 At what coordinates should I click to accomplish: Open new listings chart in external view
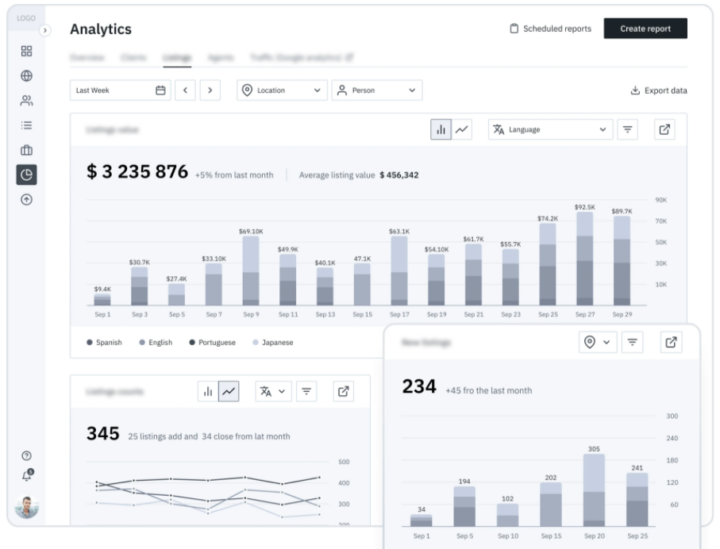pyautogui.click(x=671, y=342)
